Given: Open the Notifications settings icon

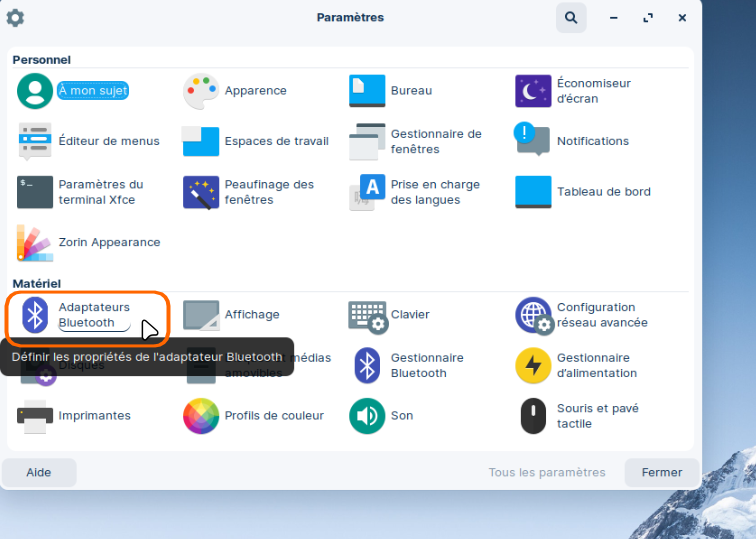Looking at the screenshot, I should pos(533,141).
